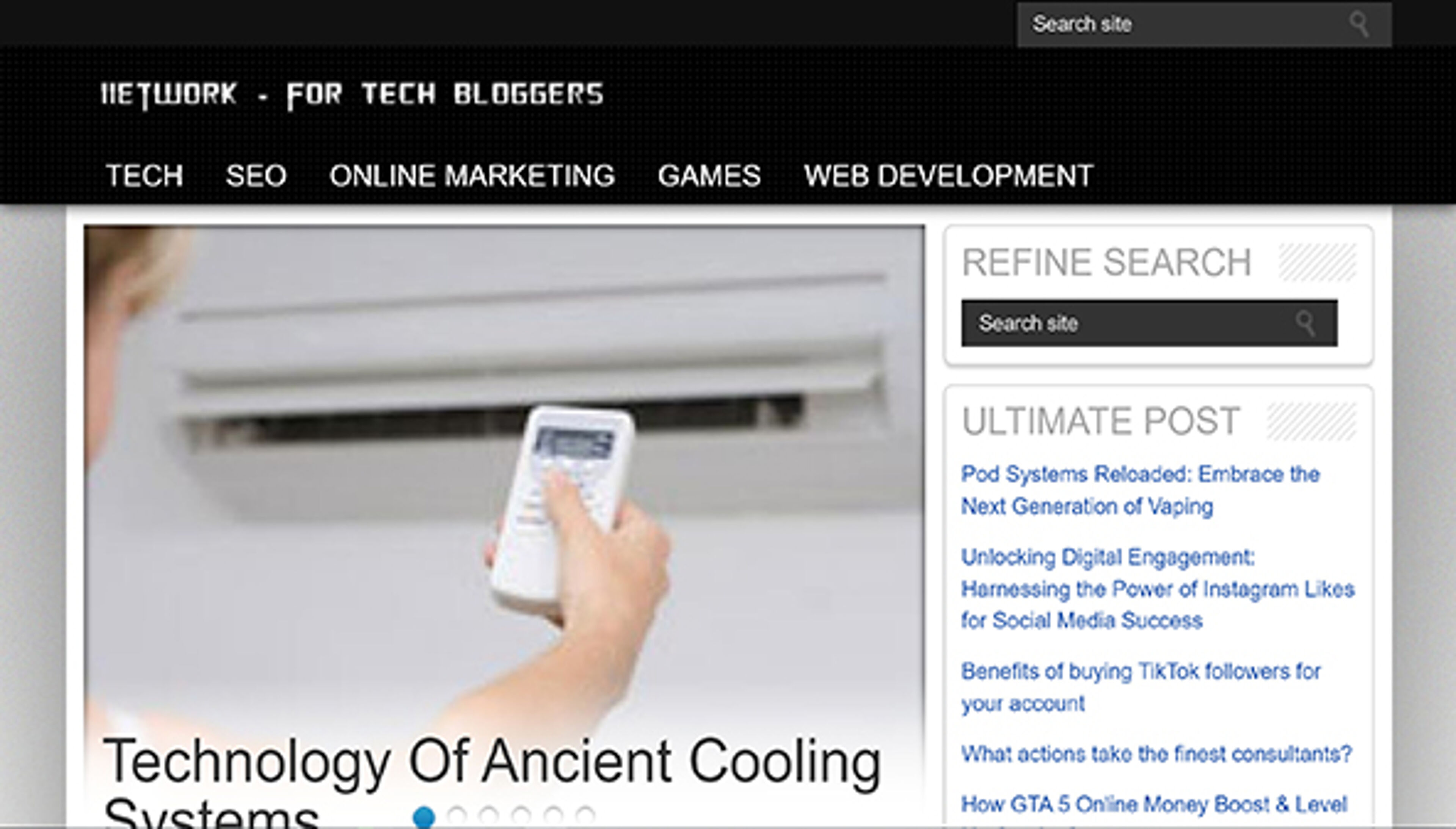Select the first slider pagination dot

[424, 816]
